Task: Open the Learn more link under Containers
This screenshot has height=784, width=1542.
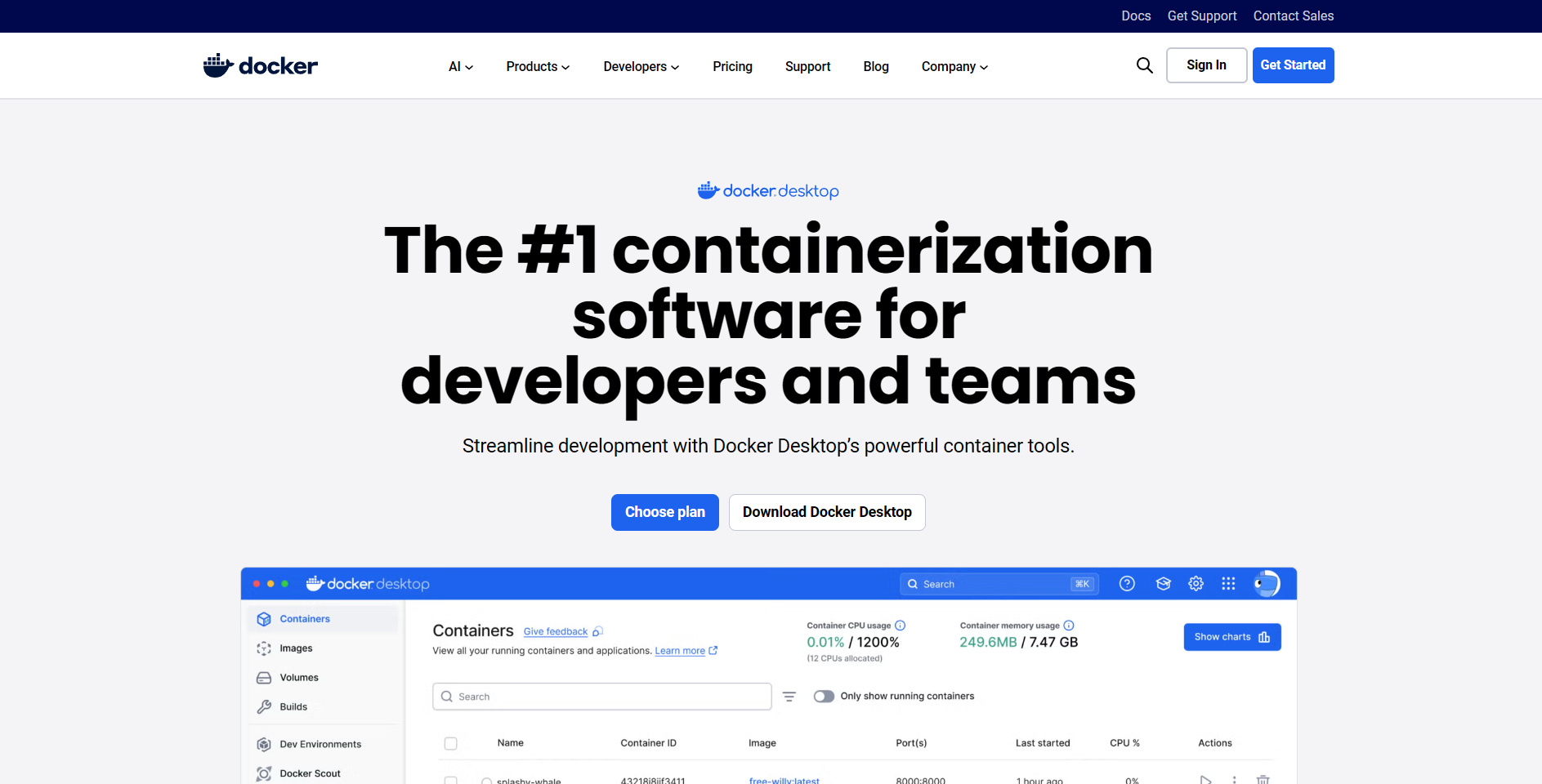Action: coord(680,651)
